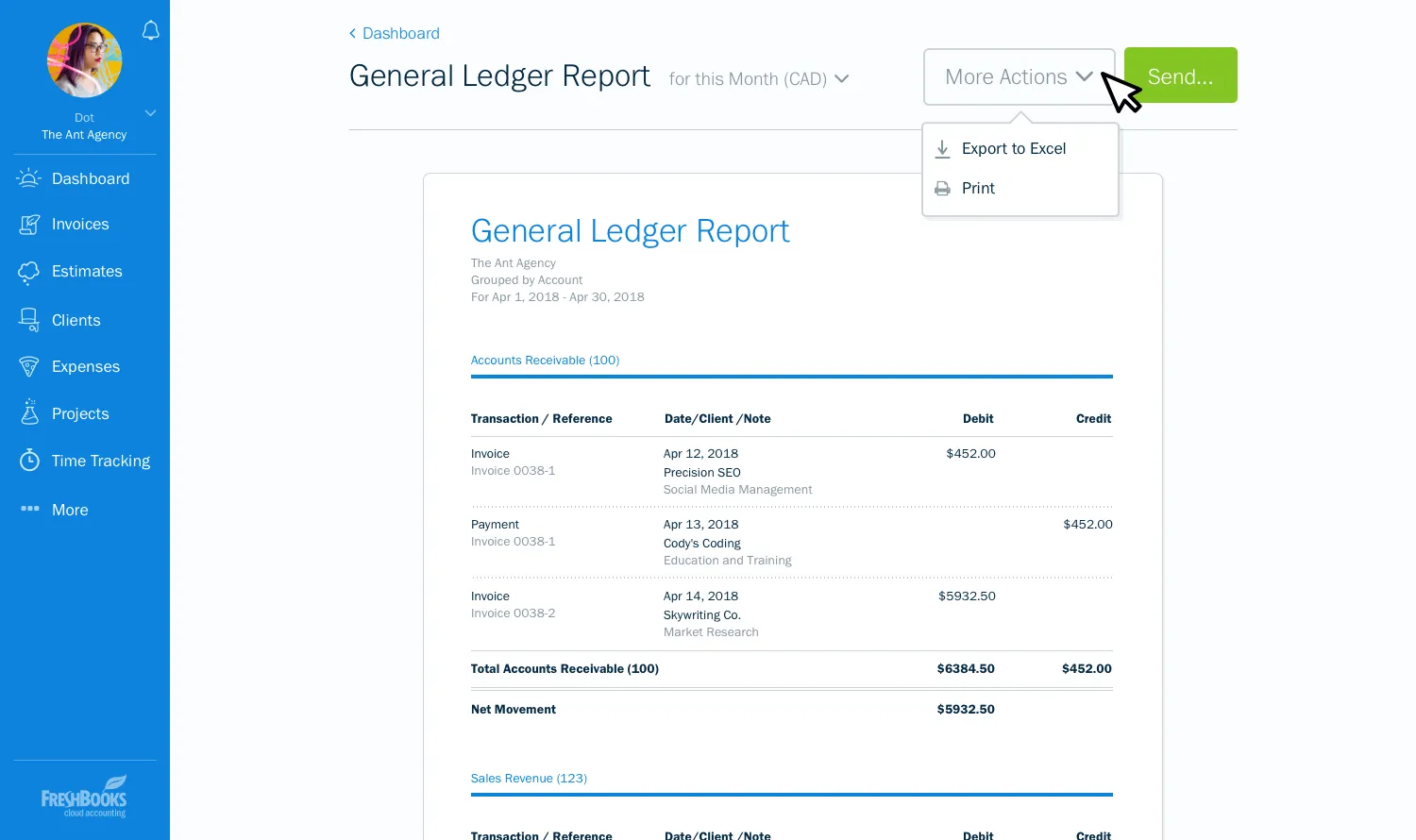The width and height of the screenshot is (1416, 840).
Task: Collapse the More Actions dropdown
Action: point(1019,77)
